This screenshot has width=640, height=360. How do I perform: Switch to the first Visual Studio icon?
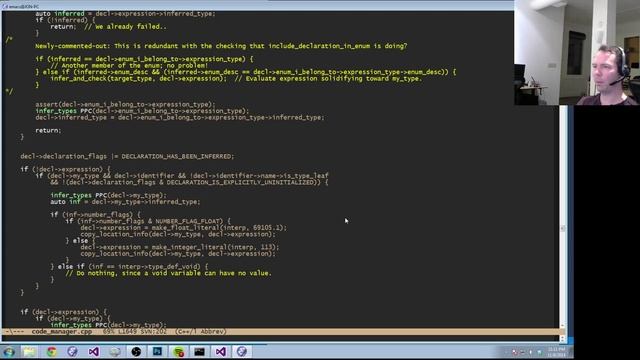93,351
